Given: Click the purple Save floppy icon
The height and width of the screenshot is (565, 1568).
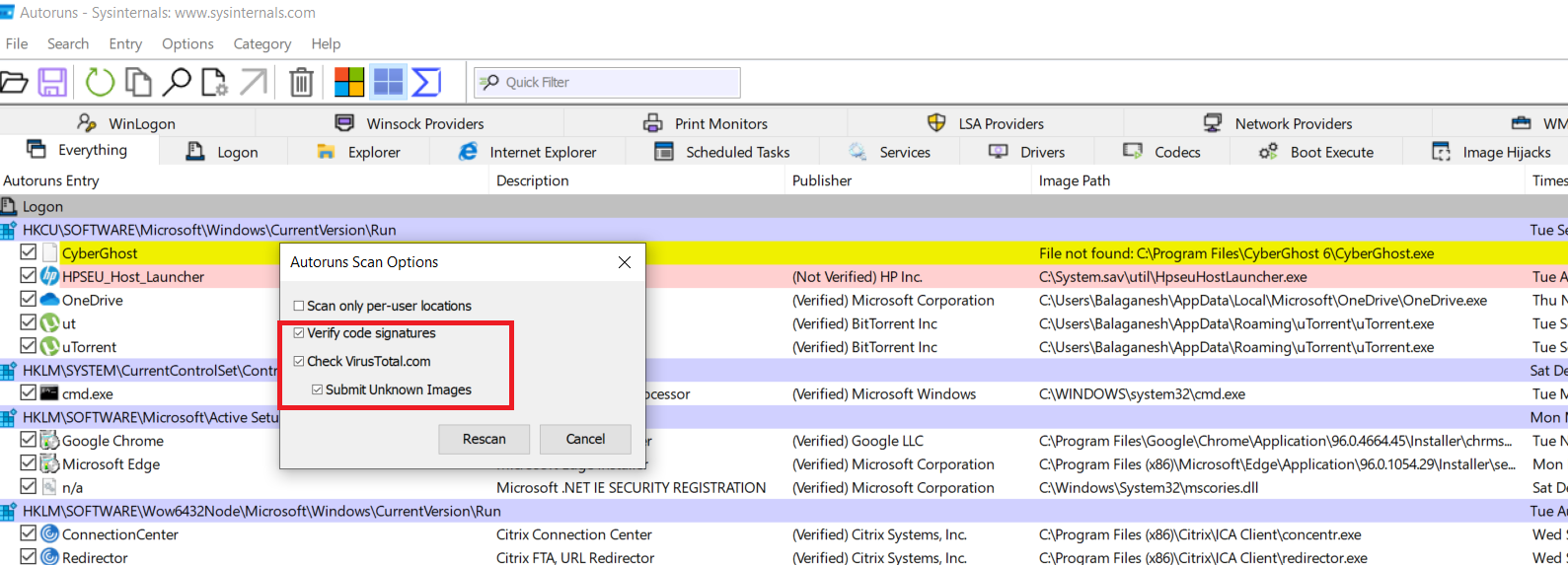Looking at the screenshot, I should [x=52, y=82].
